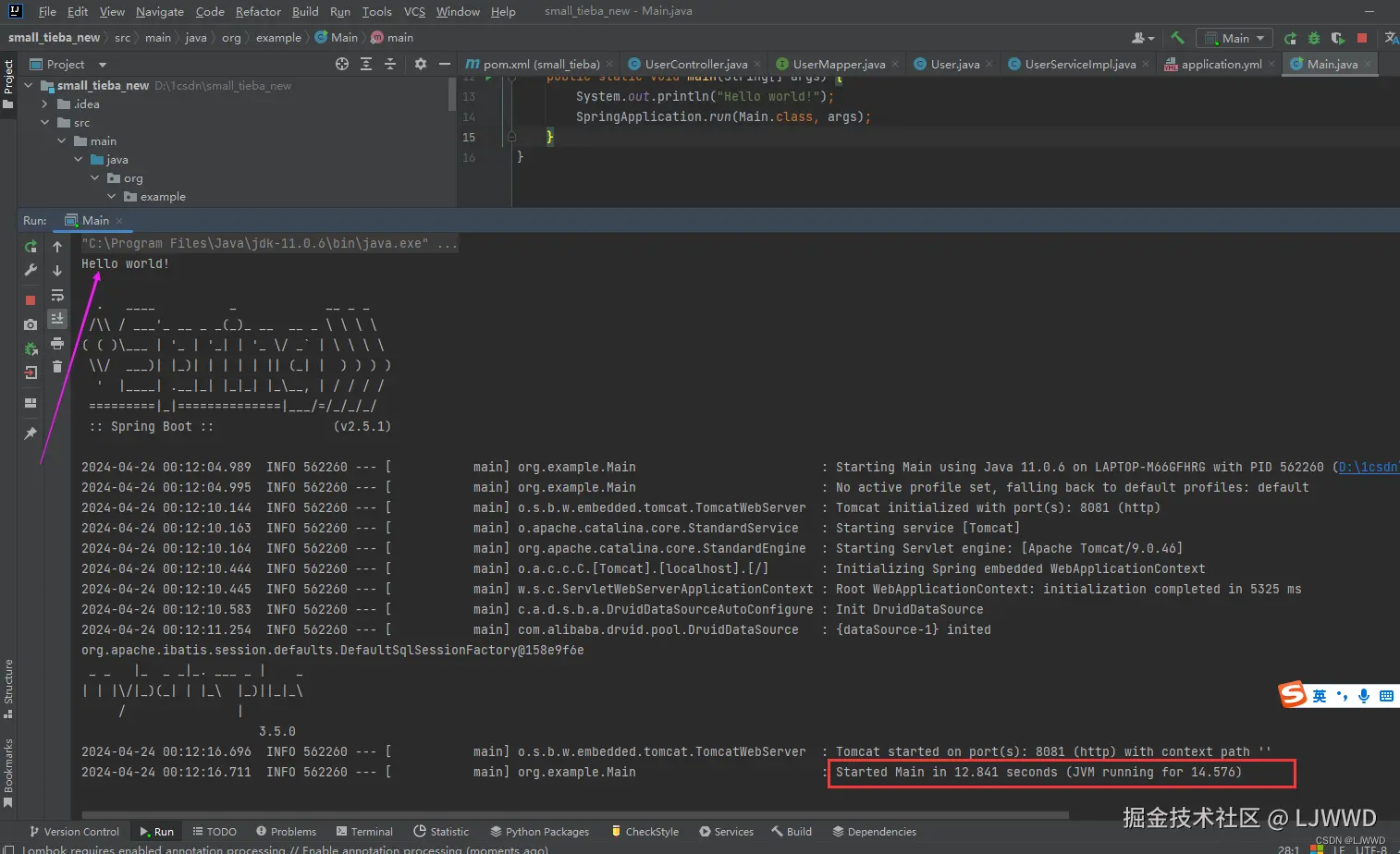The width and height of the screenshot is (1400, 854).
Task: Rerun Main from the Run panel
Action: point(31,247)
